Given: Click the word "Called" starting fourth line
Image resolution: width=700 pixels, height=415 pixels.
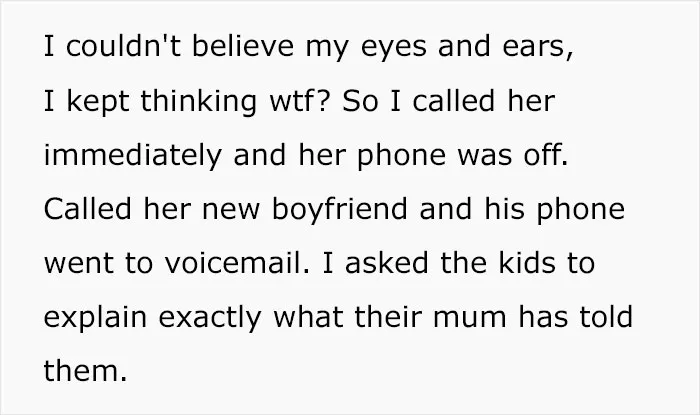Looking at the screenshot, I should (x=88, y=209).
